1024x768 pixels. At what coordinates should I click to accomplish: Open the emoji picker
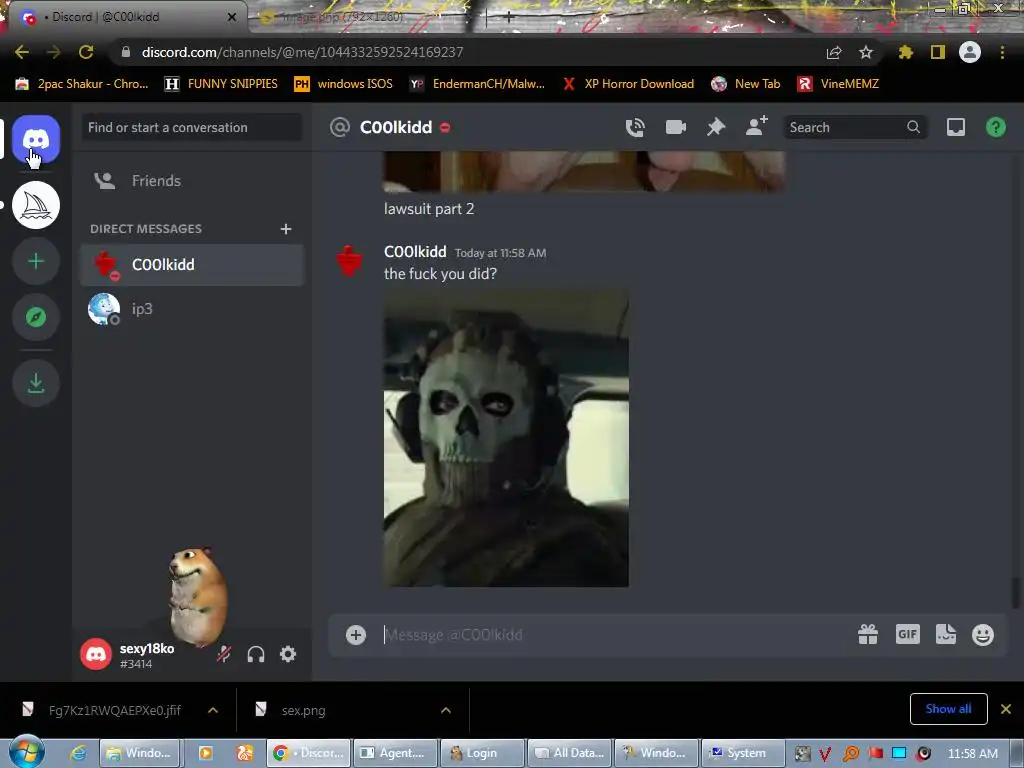tap(983, 635)
